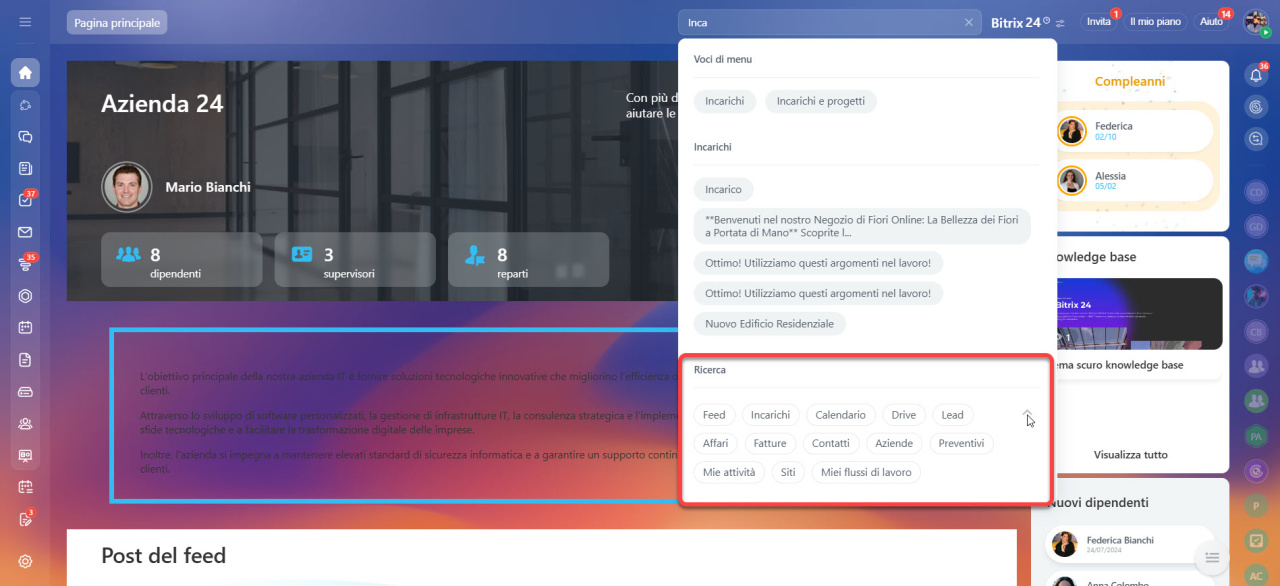Open the drive storage sidebar icon
Viewport: 1280px width, 586px height.
25,391
